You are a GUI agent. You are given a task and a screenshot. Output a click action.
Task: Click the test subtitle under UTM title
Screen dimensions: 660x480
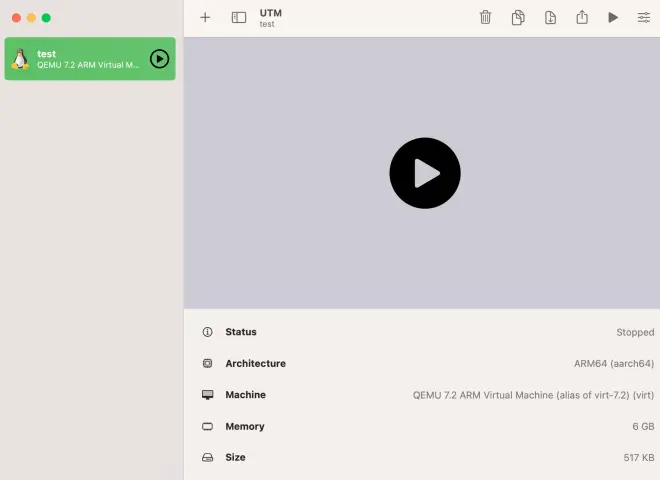[267, 24]
